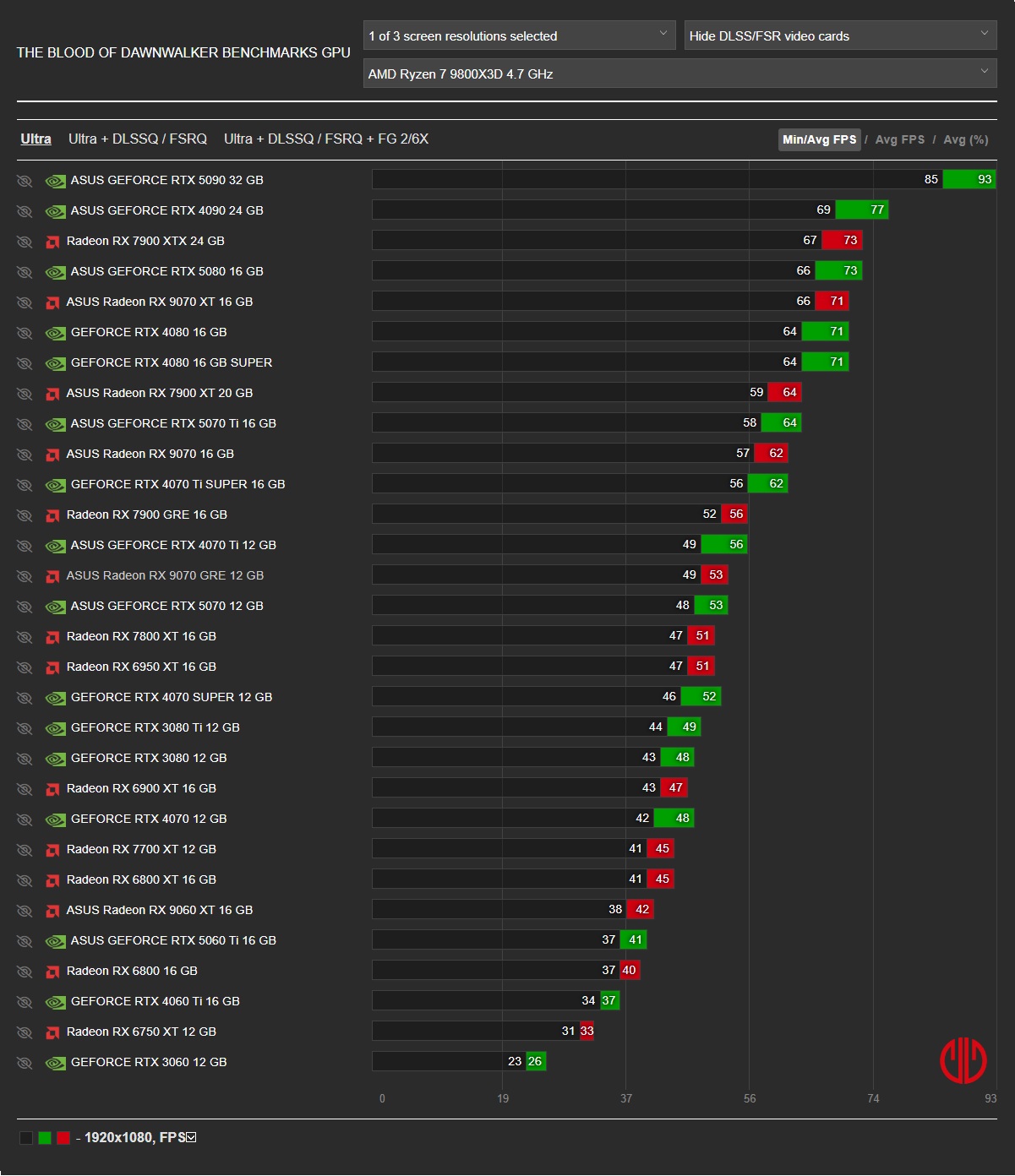The width and height of the screenshot is (1015, 1176).
Task: Click AMD logo beside ASUS Radeon RX 9070 GRE 12 GB
Action: click(52, 576)
